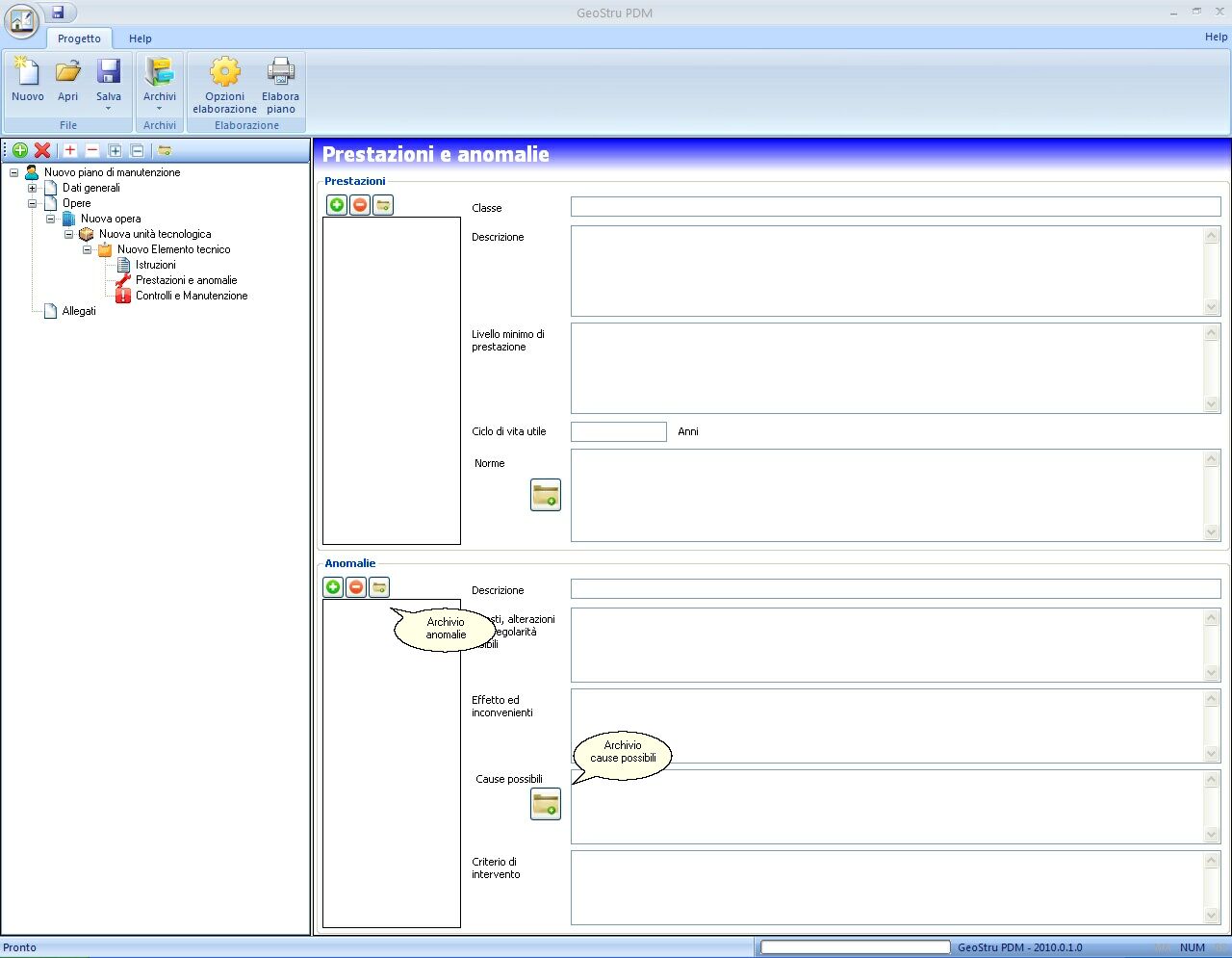Open the Archivi dropdown in ribbon
Viewport: 1232px width, 958px height.
coord(160,85)
